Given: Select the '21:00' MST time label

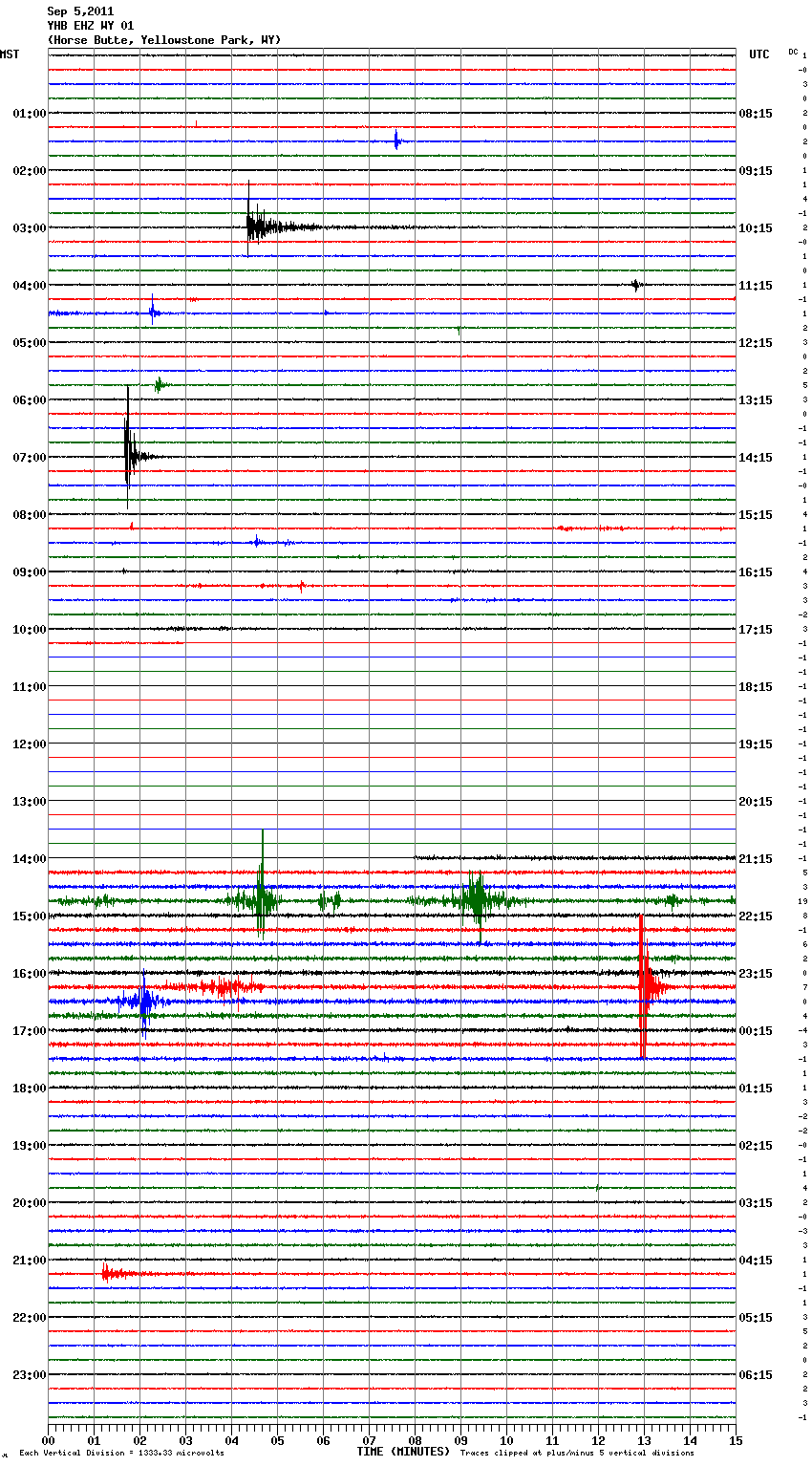Looking at the screenshot, I should (30, 1261).
